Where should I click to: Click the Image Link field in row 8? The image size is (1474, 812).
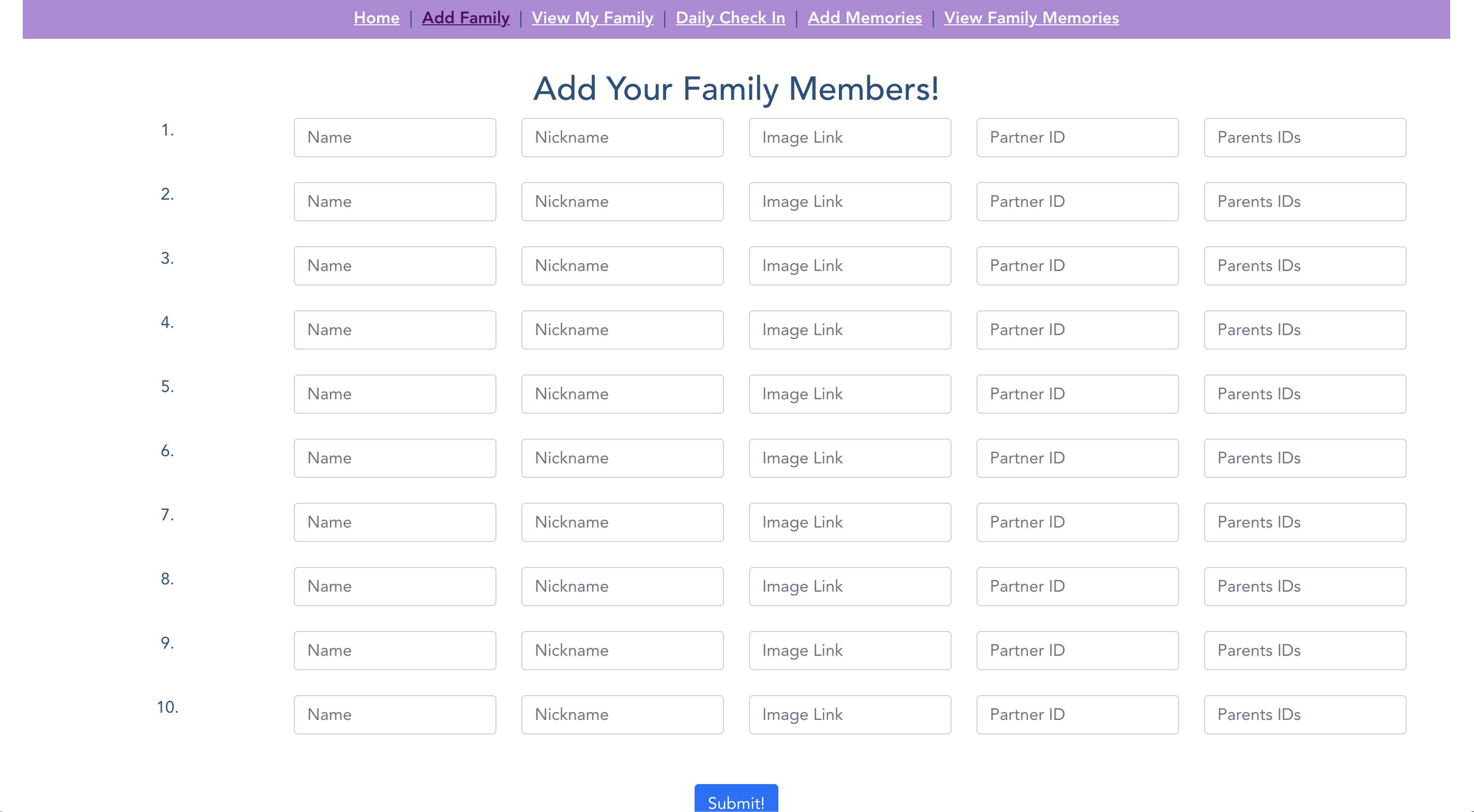click(850, 586)
